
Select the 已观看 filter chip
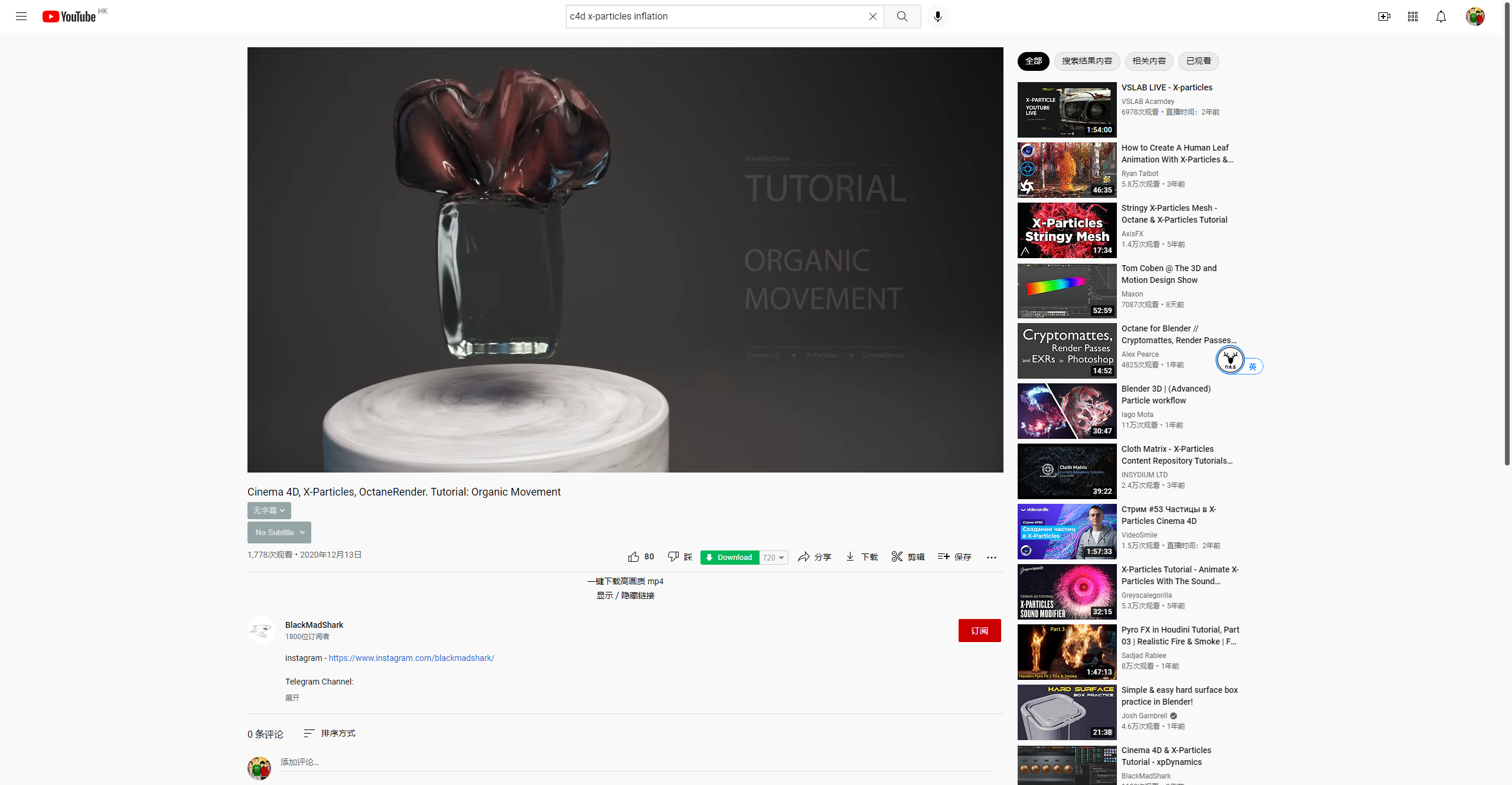pos(1198,61)
